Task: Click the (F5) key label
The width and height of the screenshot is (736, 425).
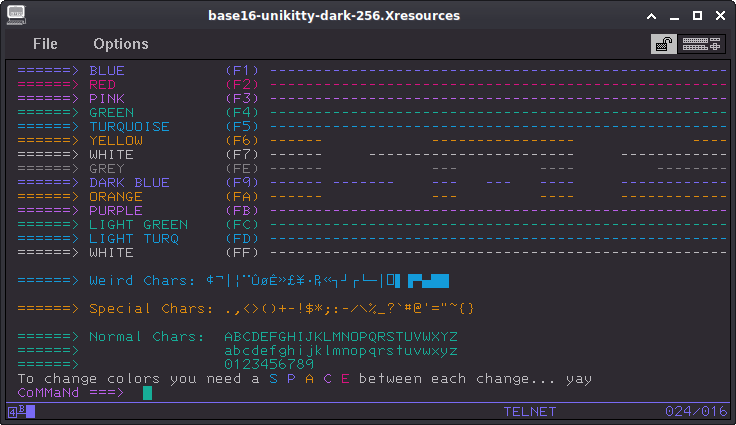Action: pos(242,127)
